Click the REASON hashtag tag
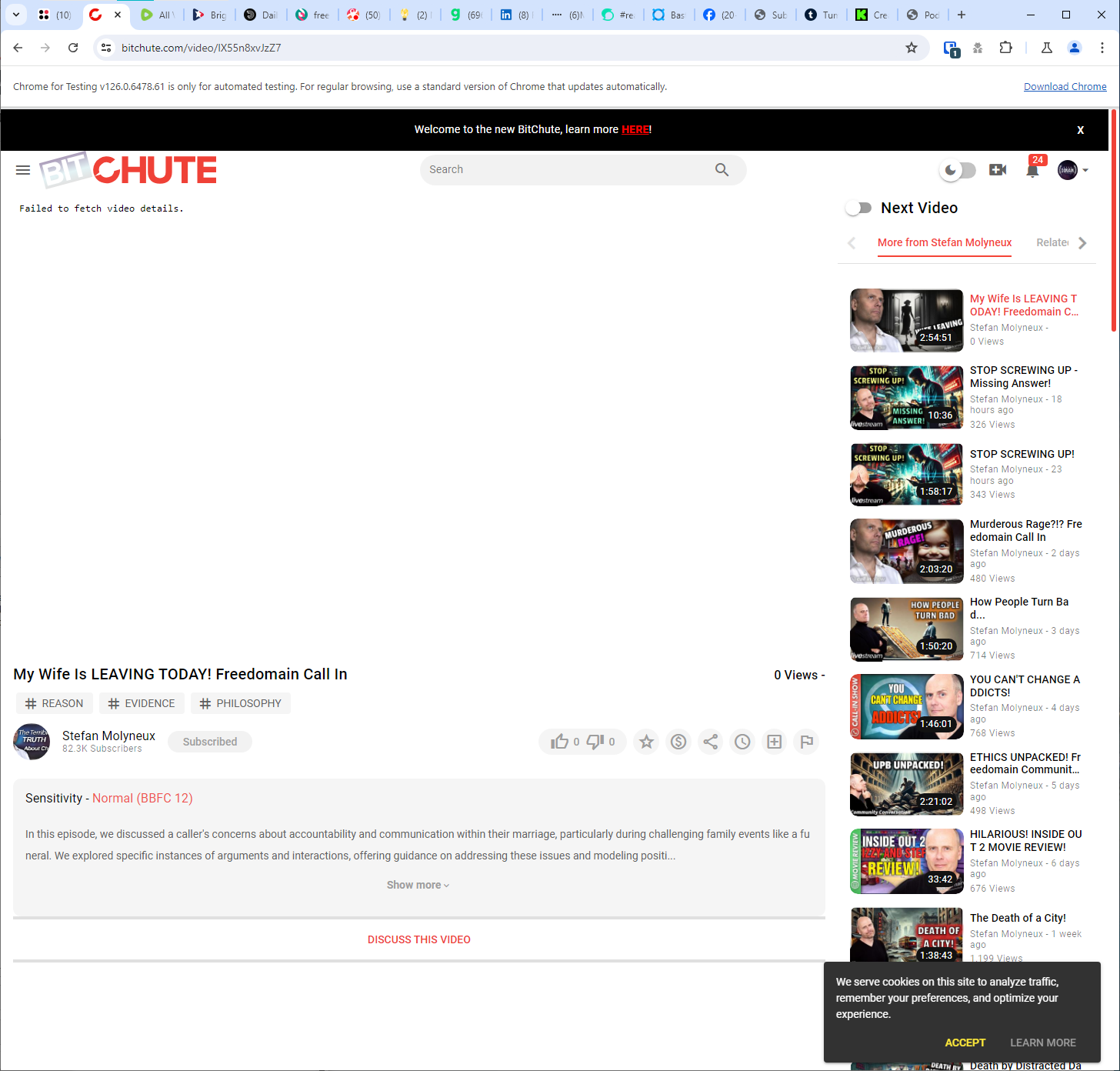 [x=55, y=703]
